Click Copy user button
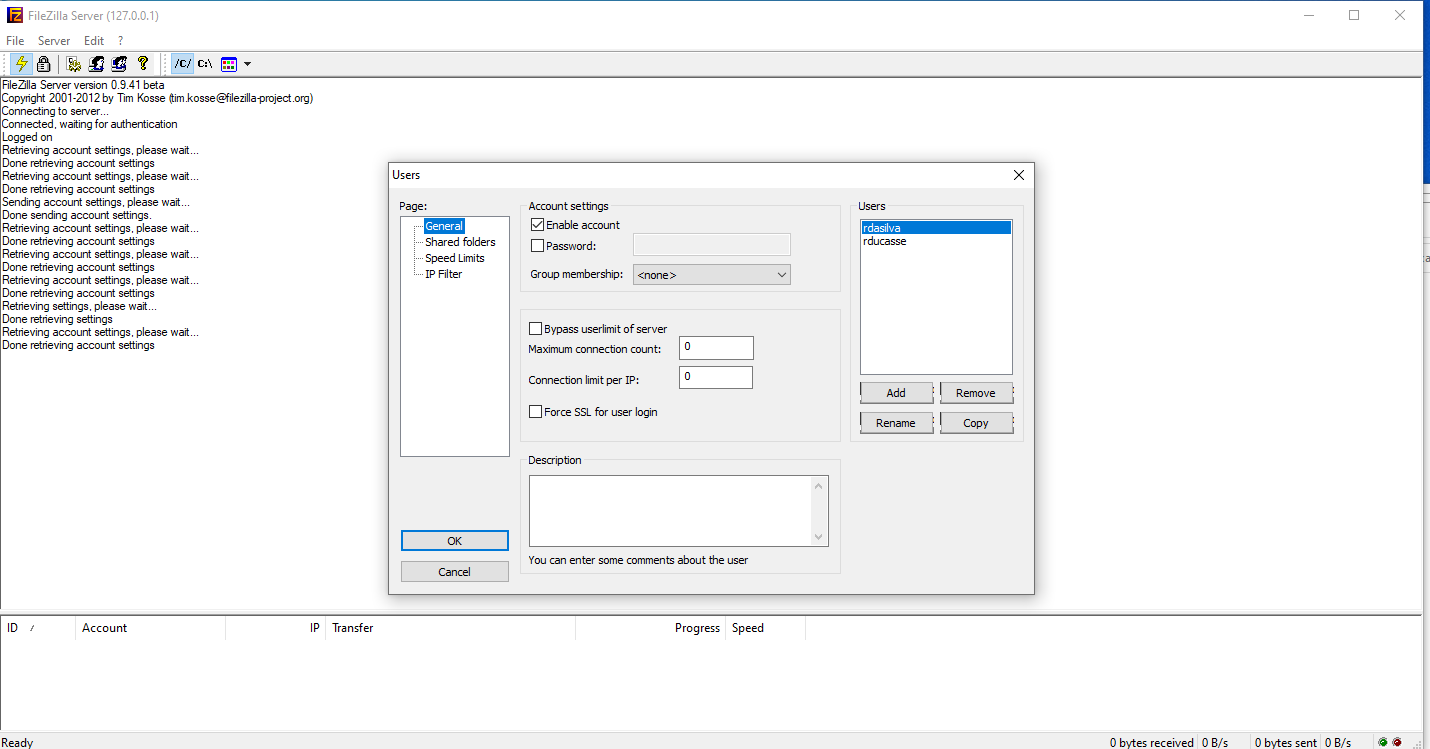 point(976,423)
